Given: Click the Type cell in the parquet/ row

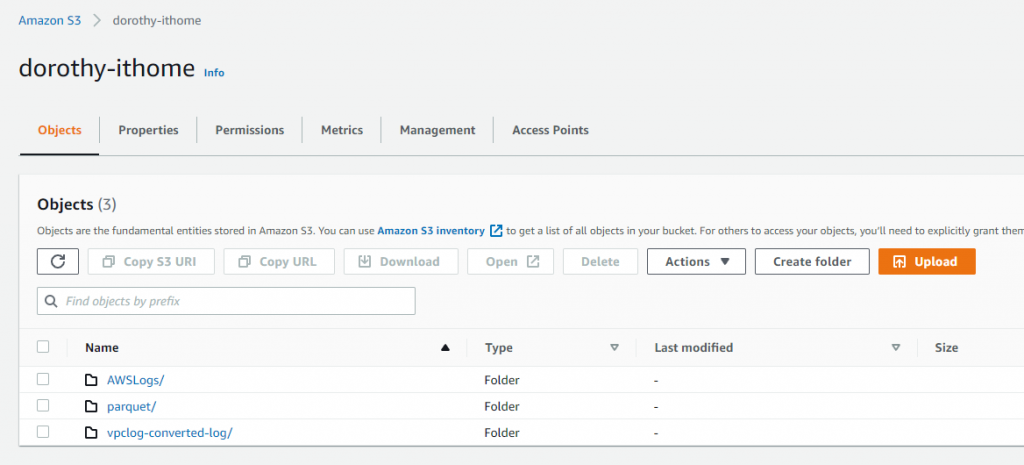Looking at the screenshot, I should (502, 406).
